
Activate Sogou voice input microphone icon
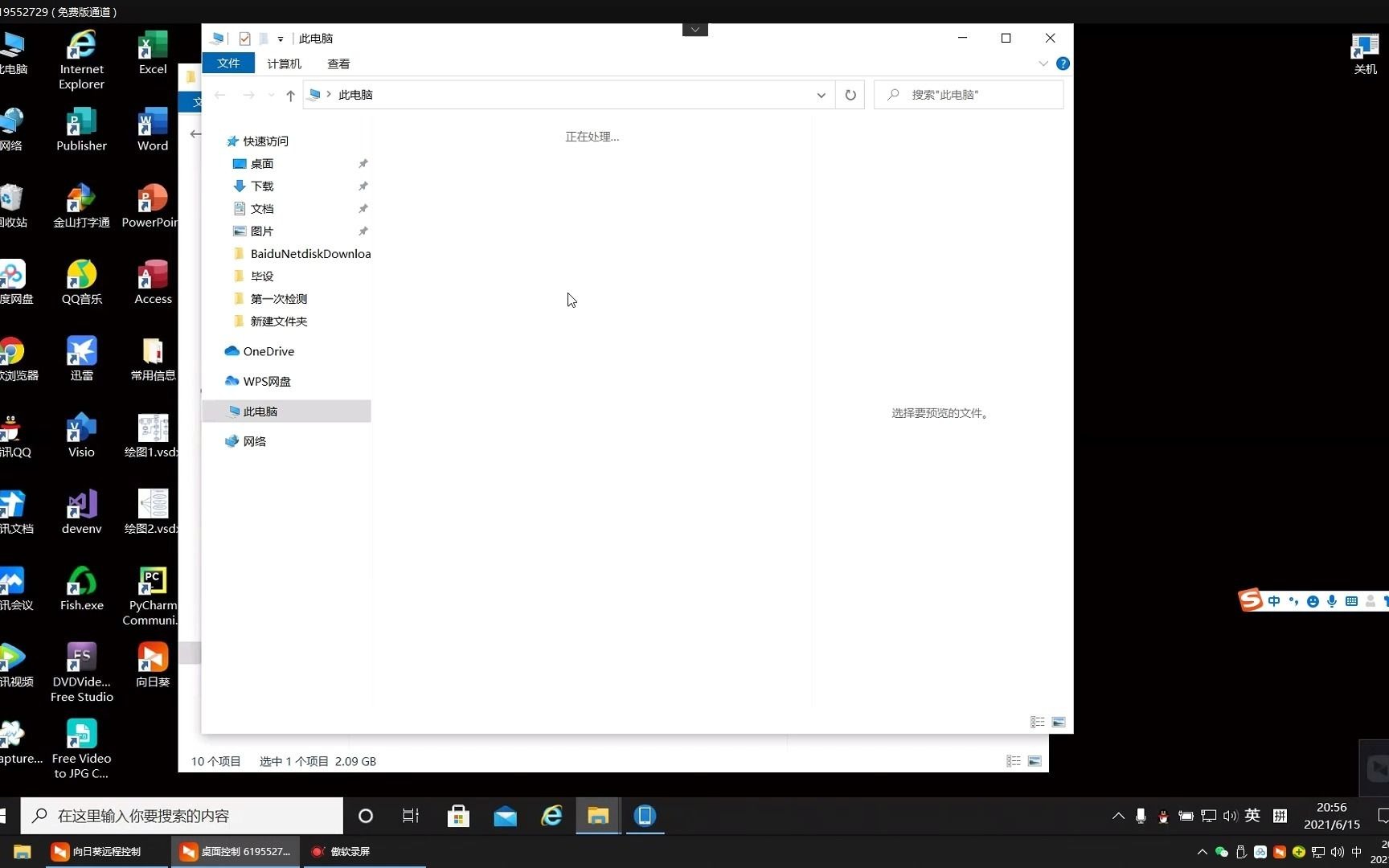click(x=1332, y=601)
